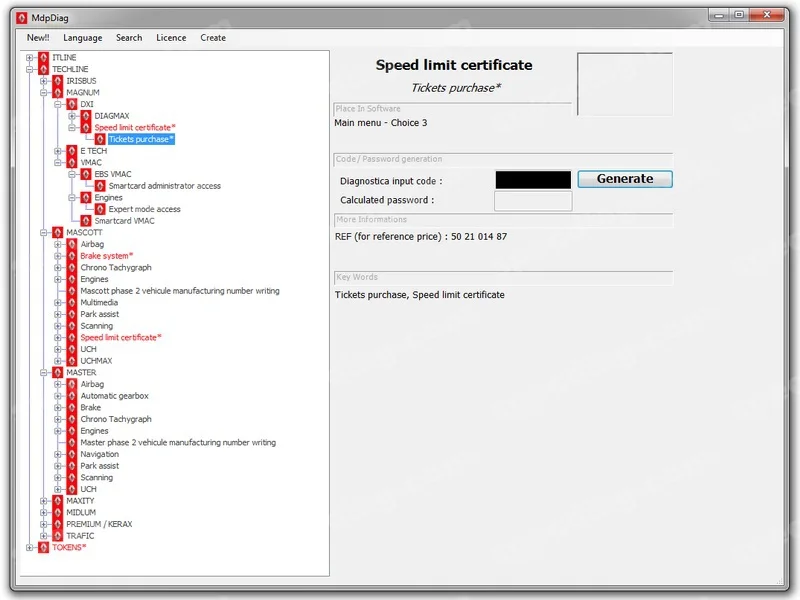Collapse the MASTER tree node
800x600 pixels.
point(44,373)
